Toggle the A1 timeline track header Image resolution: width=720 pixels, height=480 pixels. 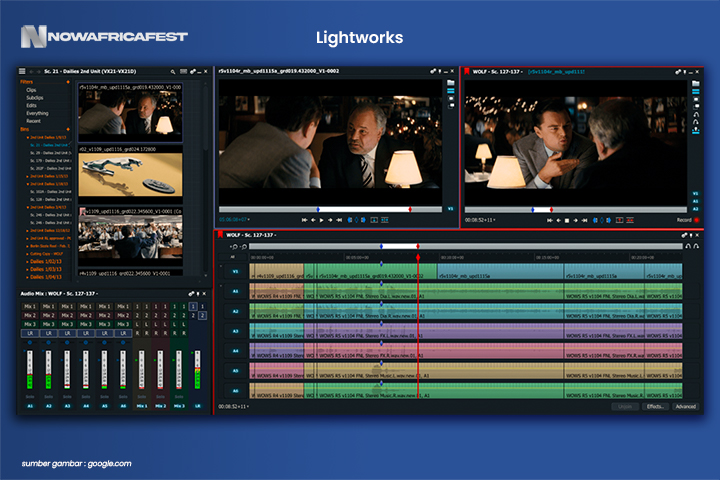(x=235, y=291)
